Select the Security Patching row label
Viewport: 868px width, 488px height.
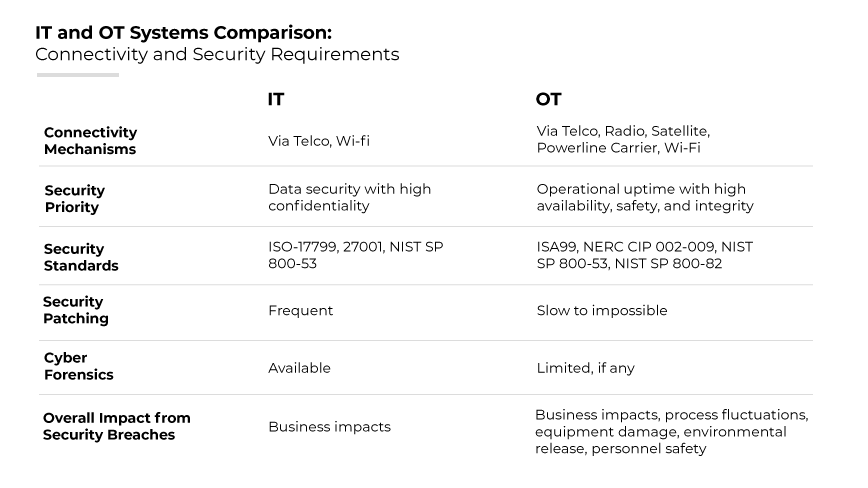pos(75,310)
